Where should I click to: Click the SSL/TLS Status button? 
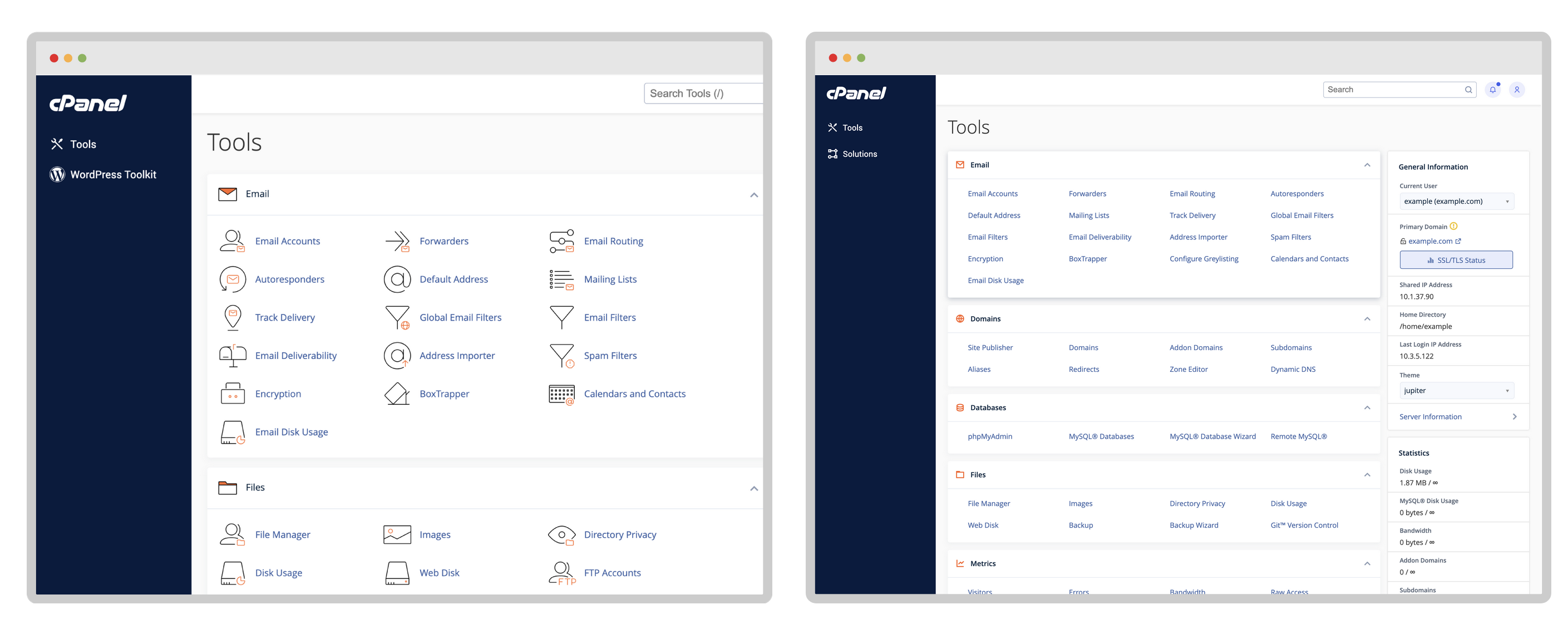coord(1455,260)
